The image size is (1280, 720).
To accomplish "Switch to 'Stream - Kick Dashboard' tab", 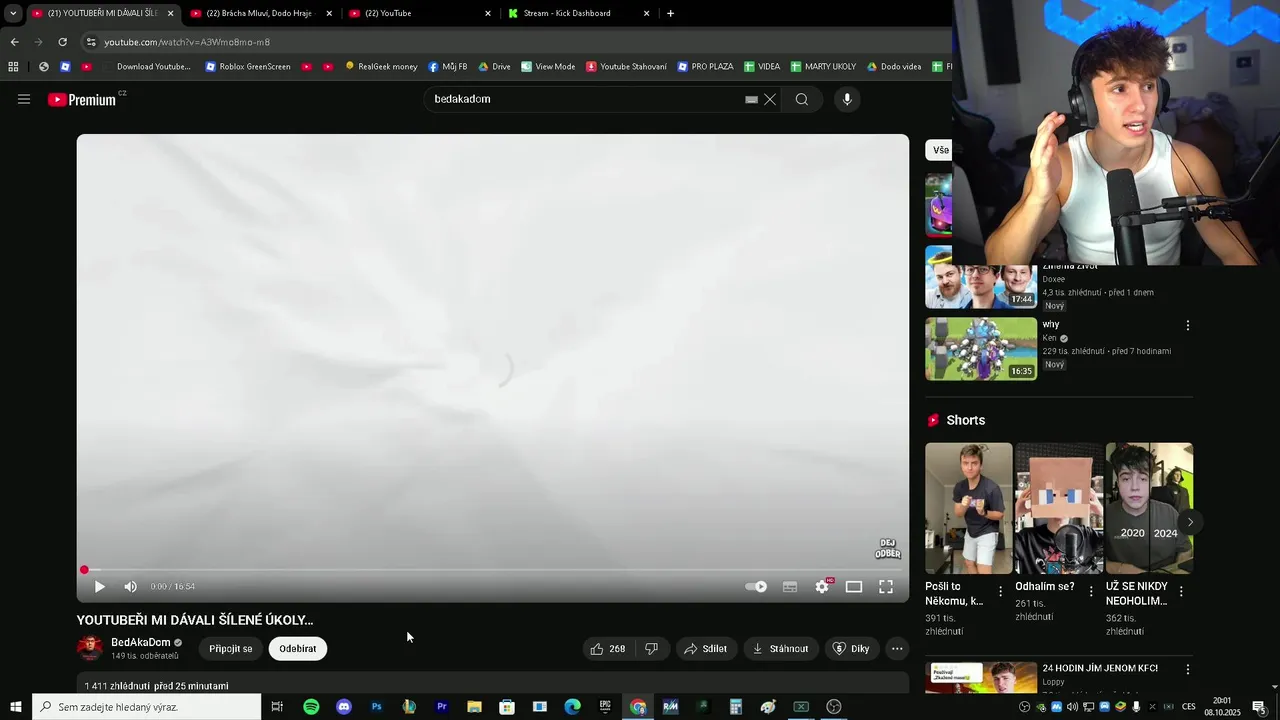I will [x=577, y=13].
